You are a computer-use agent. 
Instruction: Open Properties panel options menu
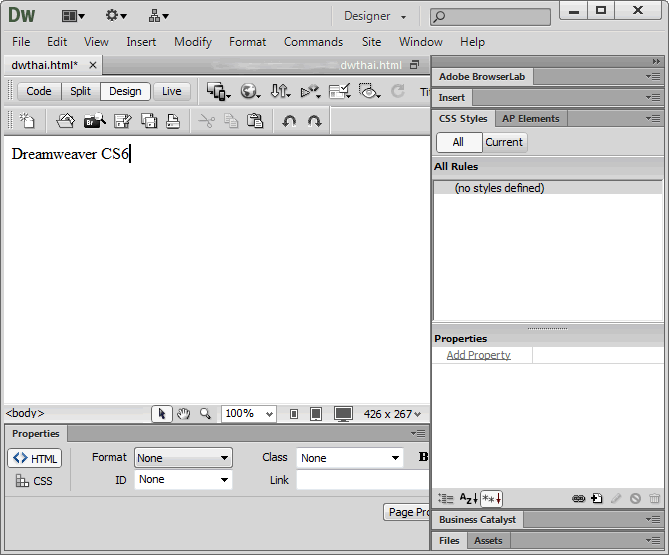(419, 434)
